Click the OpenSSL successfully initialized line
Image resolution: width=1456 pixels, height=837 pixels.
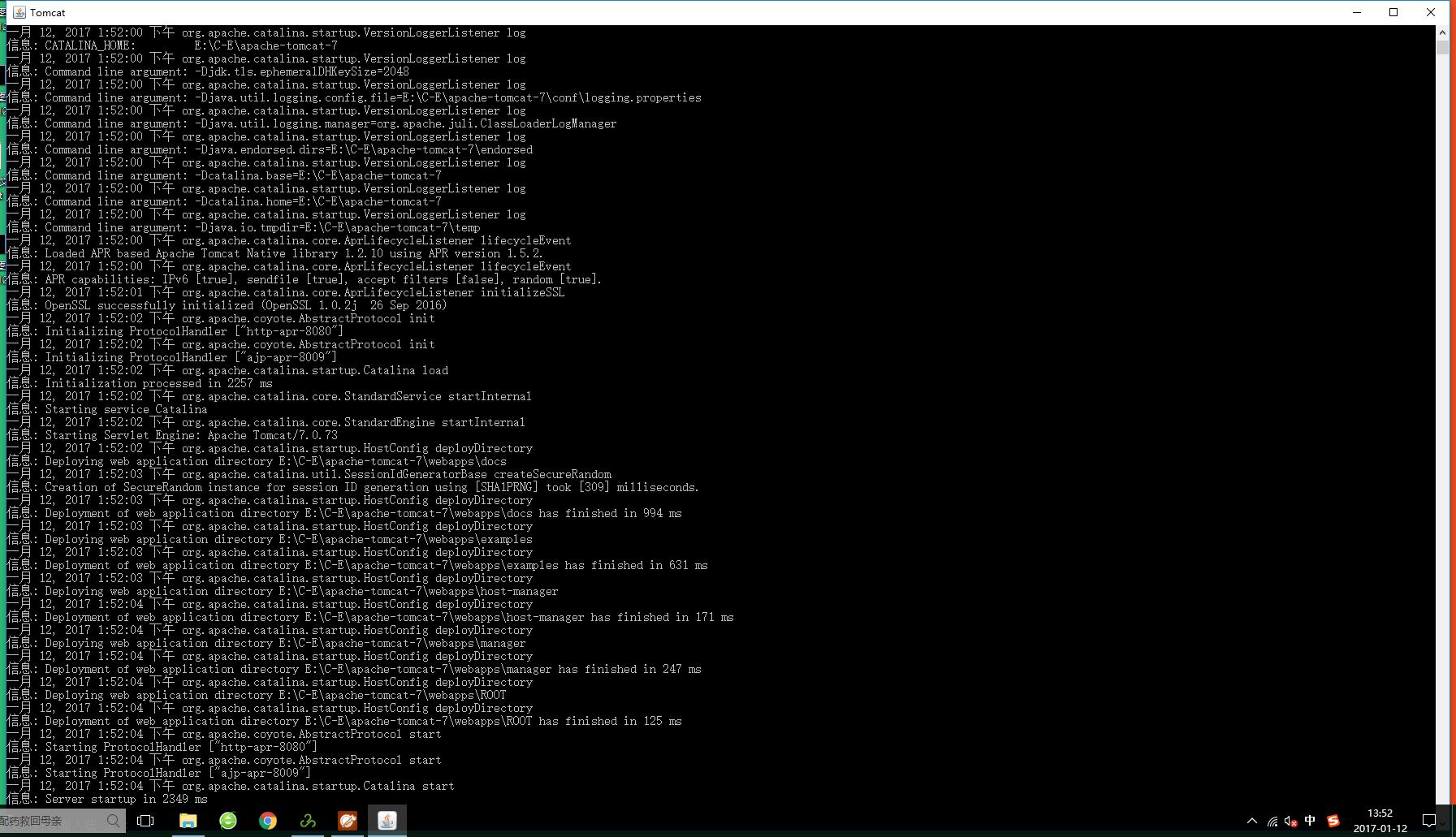[227, 305]
